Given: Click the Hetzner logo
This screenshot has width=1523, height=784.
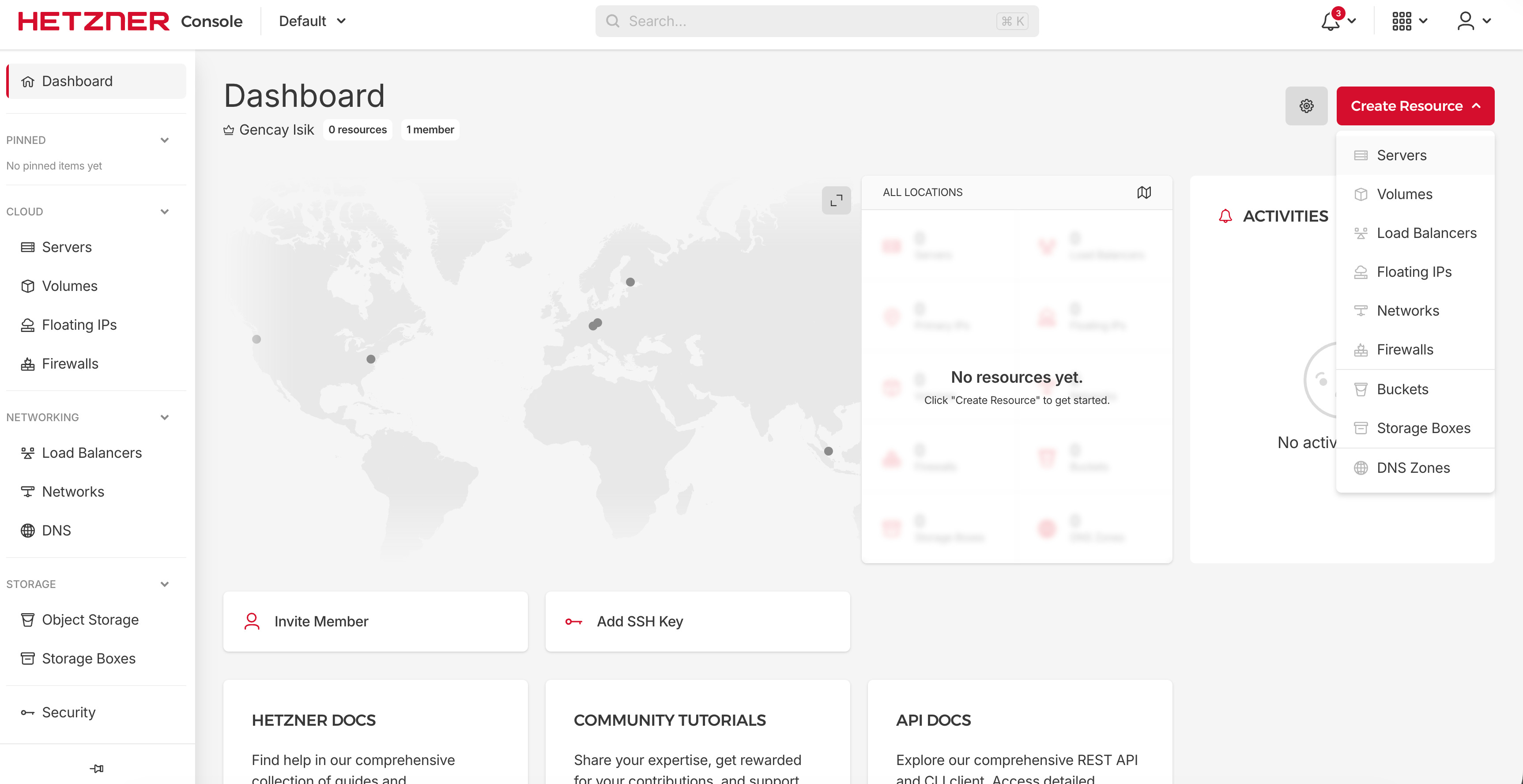Looking at the screenshot, I should coord(94,21).
